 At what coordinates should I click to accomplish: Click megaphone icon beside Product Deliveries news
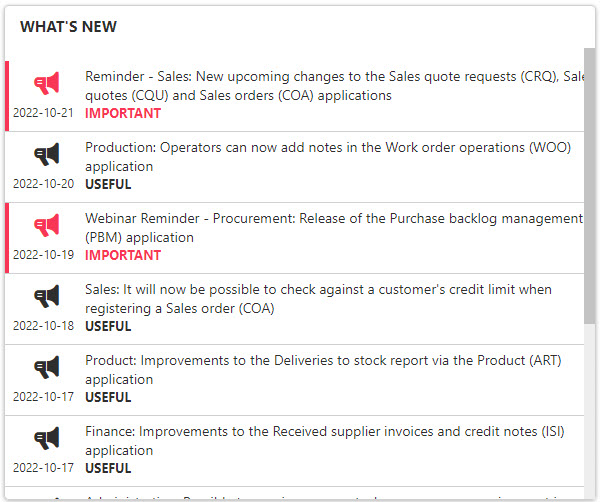click(x=47, y=367)
